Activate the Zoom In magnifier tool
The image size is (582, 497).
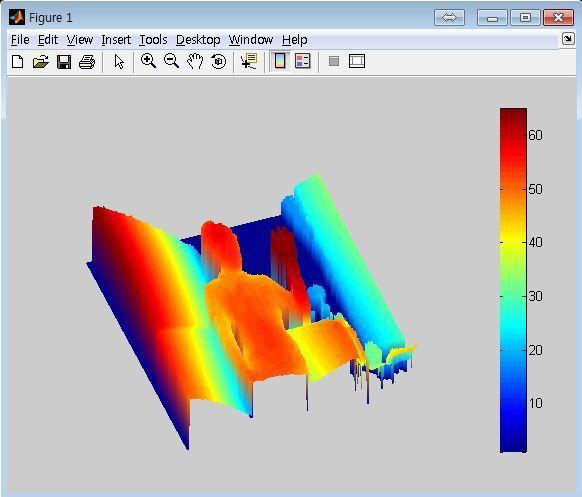tap(148, 61)
